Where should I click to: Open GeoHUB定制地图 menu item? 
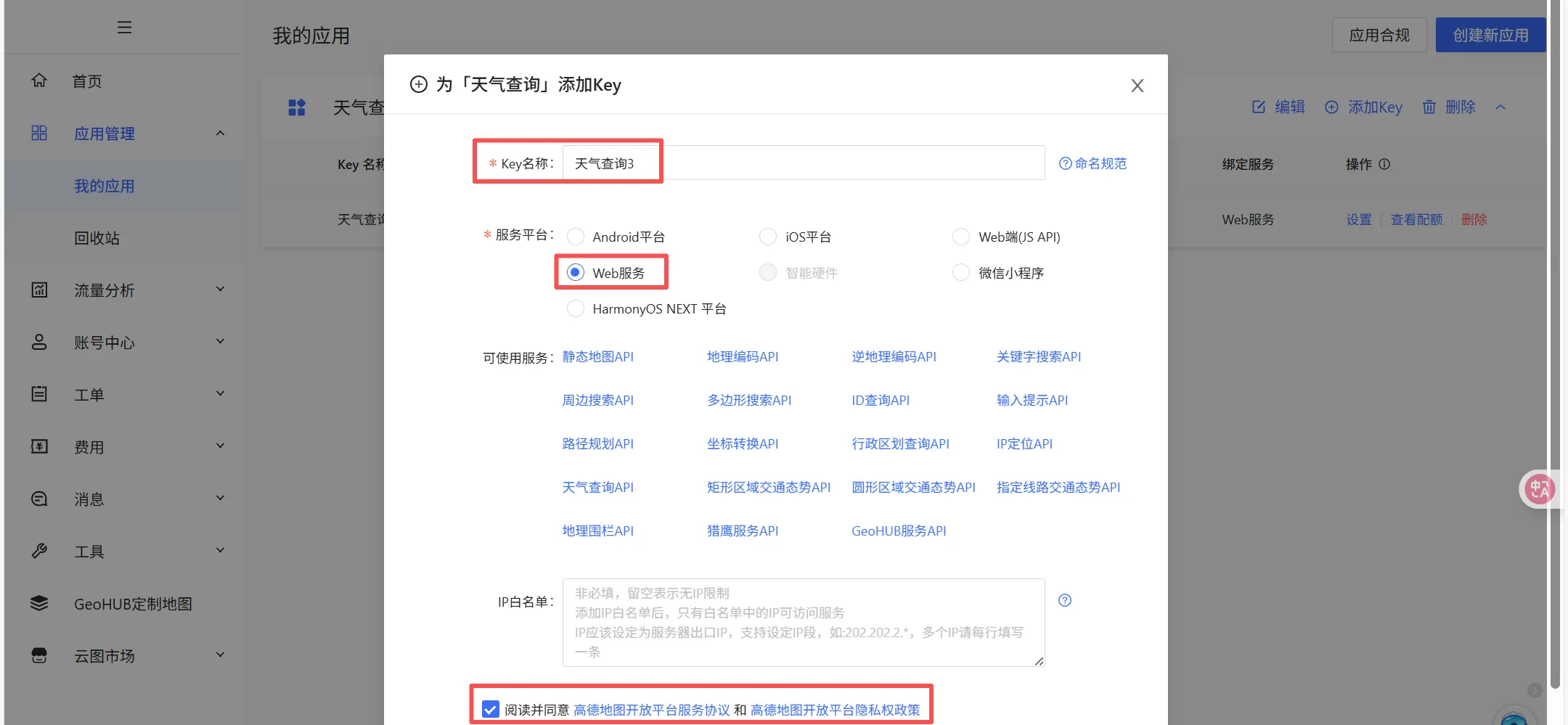133,604
